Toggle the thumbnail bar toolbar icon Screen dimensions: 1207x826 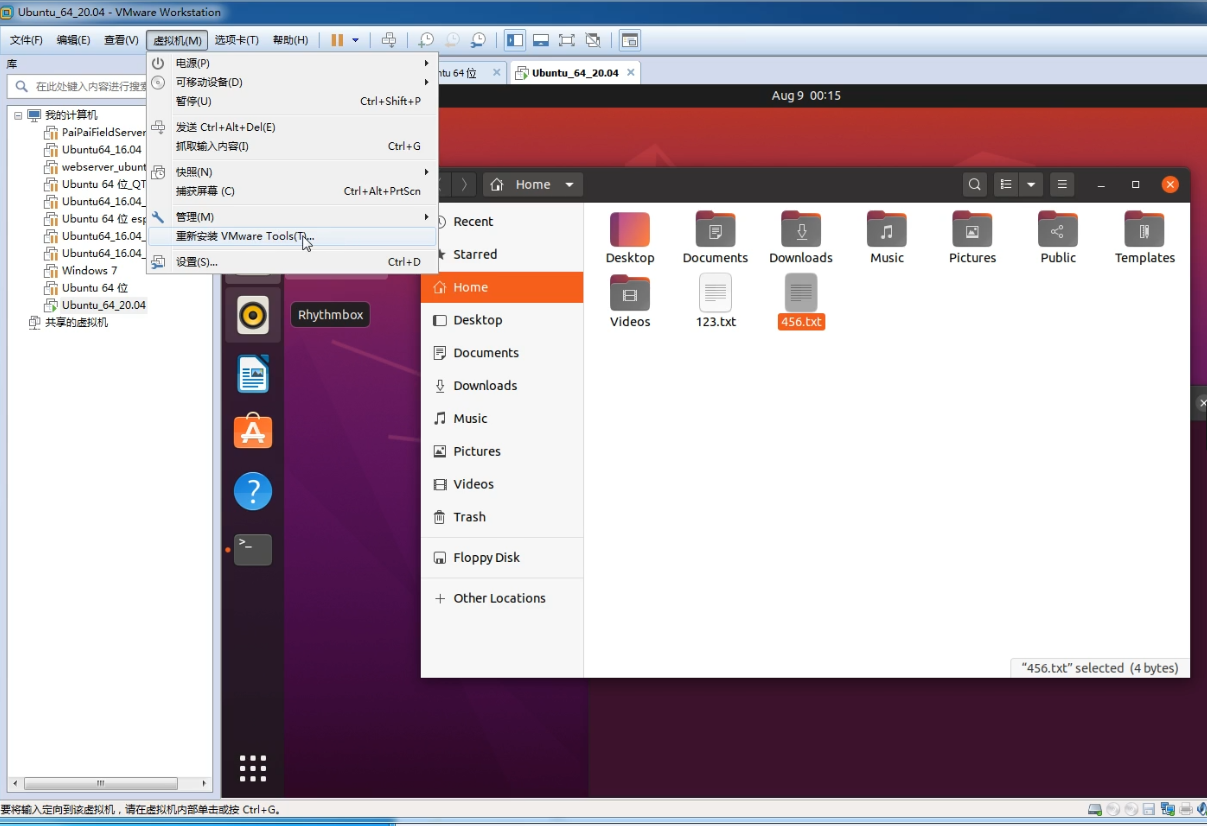click(541, 40)
